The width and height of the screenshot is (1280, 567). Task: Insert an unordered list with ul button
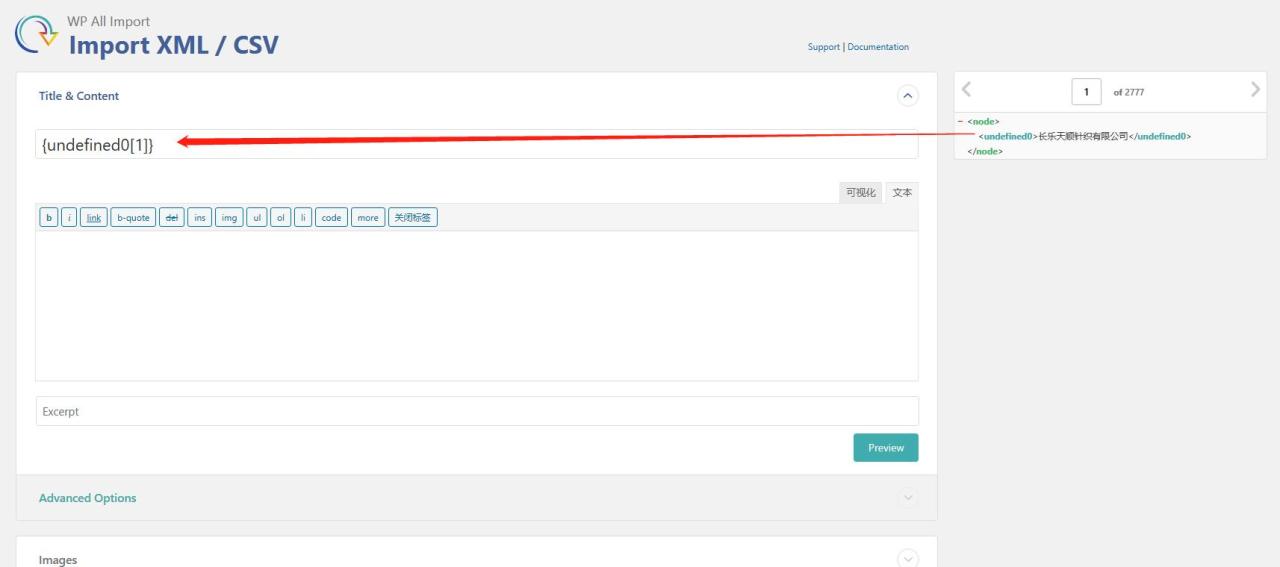[257, 218]
